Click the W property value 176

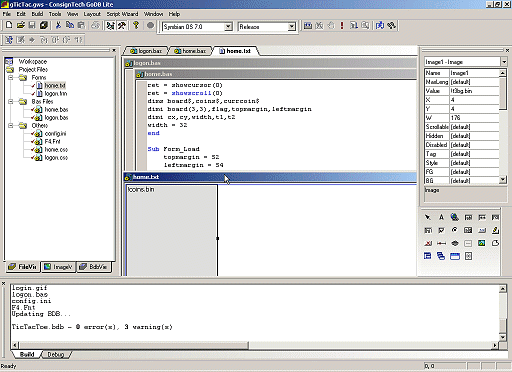[x=474, y=118]
